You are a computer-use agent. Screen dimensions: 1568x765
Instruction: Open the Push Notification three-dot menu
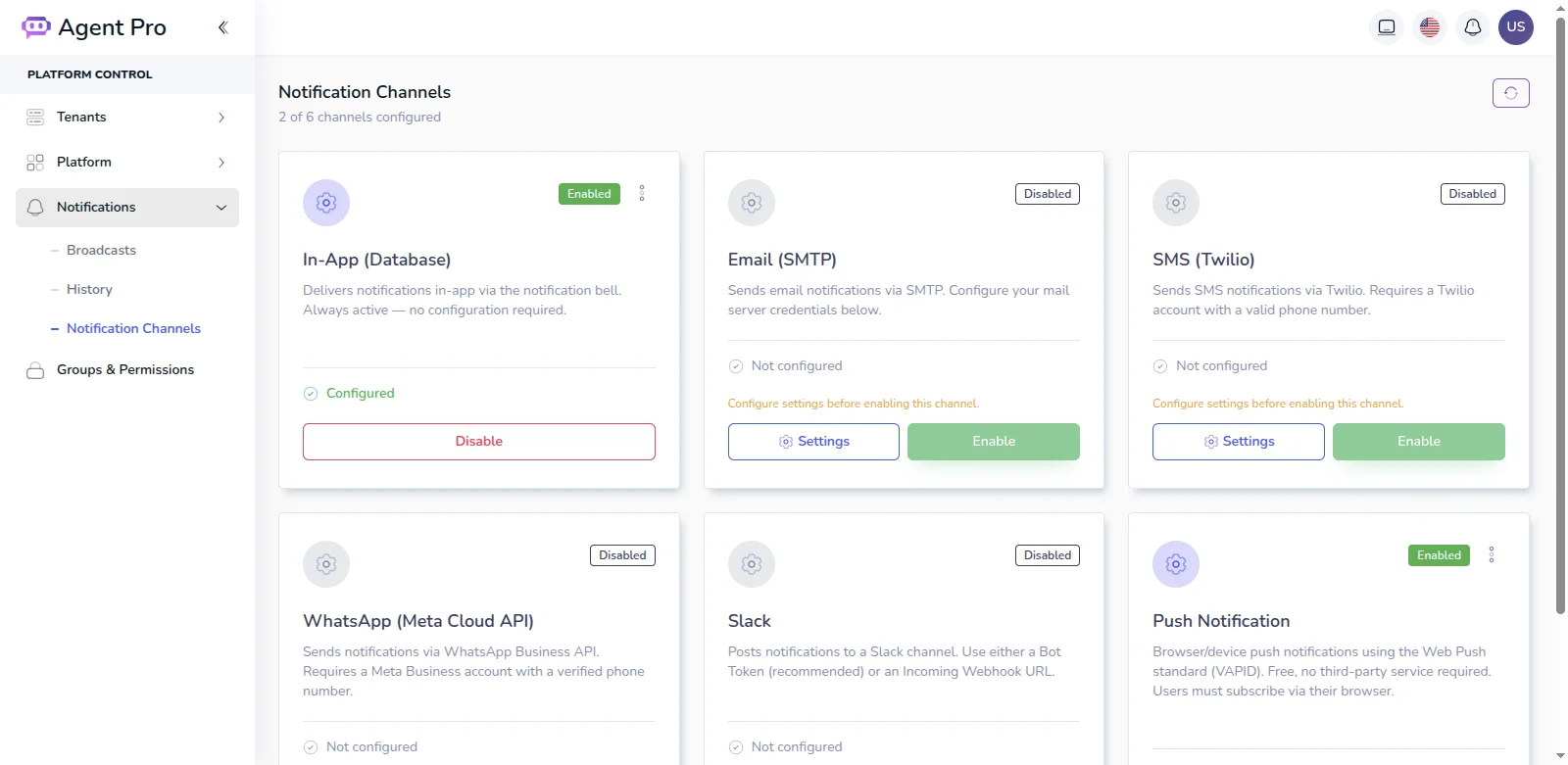(x=1492, y=555)
